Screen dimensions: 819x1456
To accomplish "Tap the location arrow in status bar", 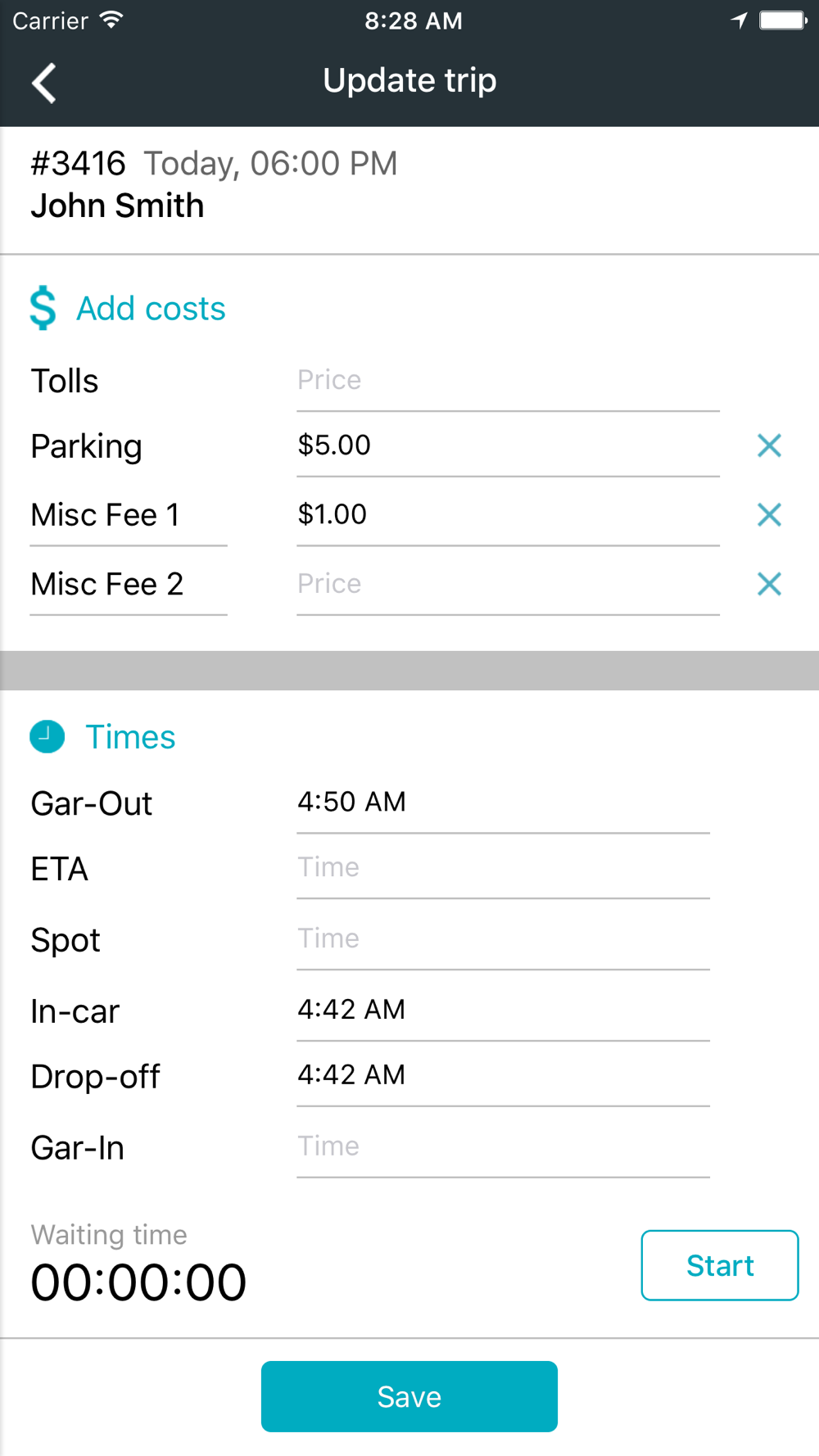I will coord(740,20).
